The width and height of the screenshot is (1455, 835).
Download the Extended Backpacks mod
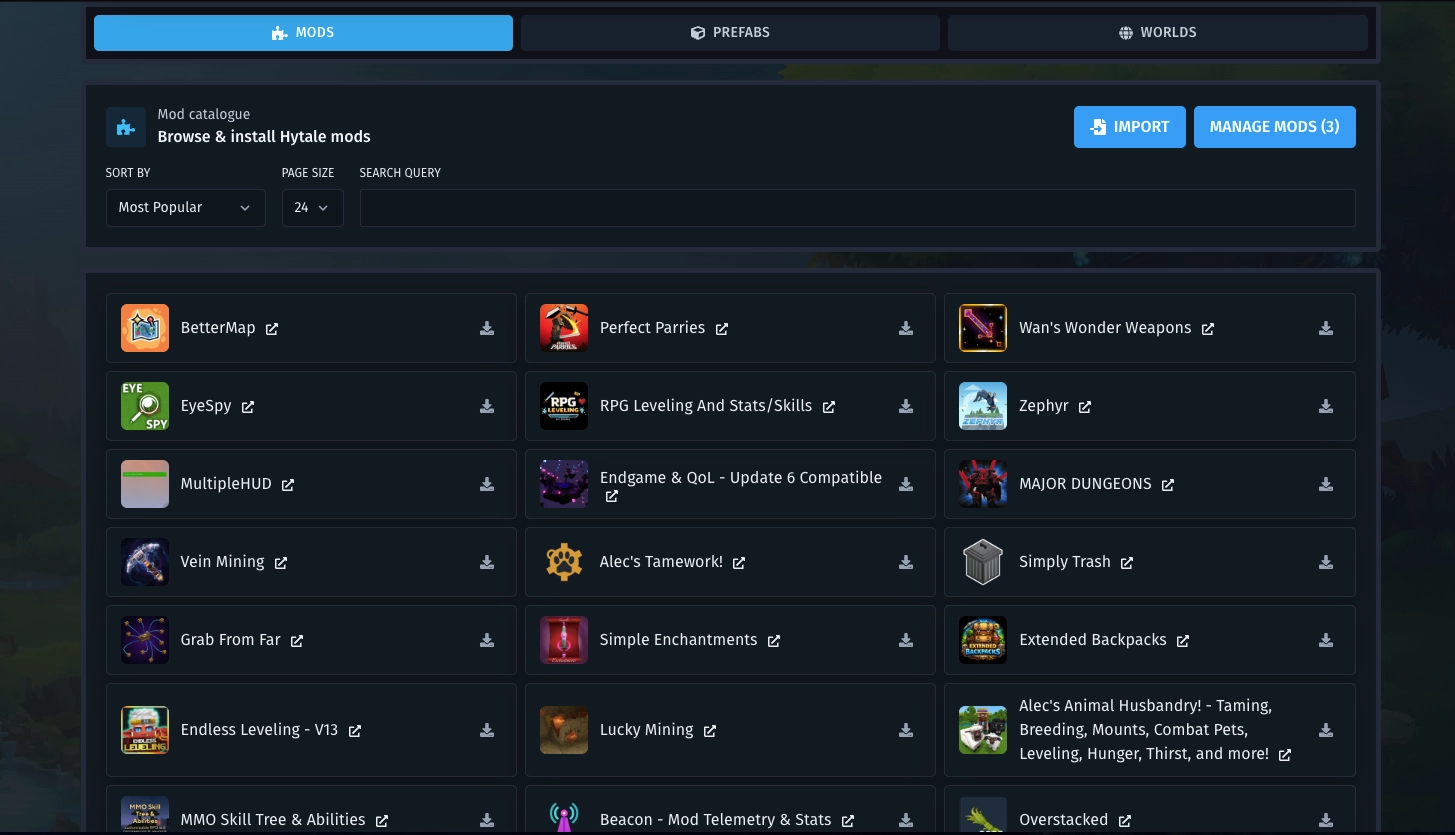(1326, 640)
